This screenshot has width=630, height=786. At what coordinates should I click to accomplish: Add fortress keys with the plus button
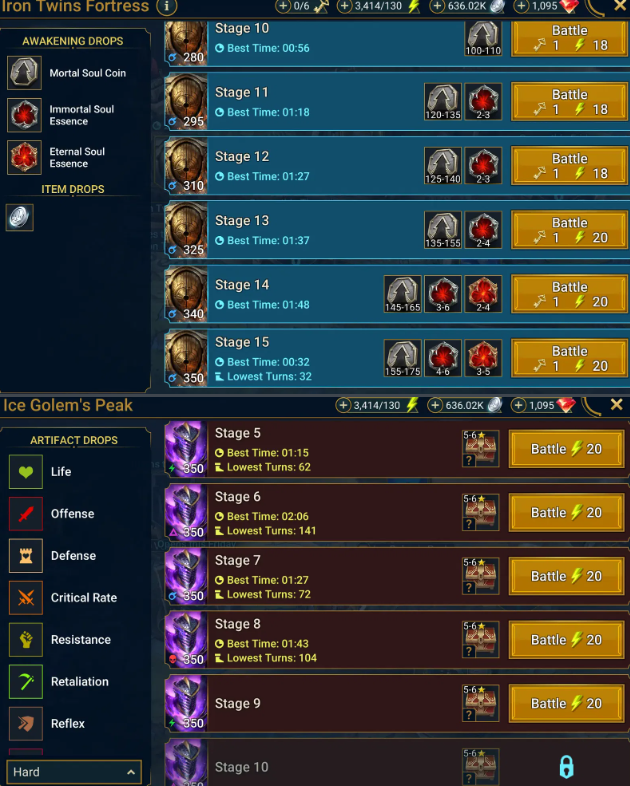coord(283,7)
